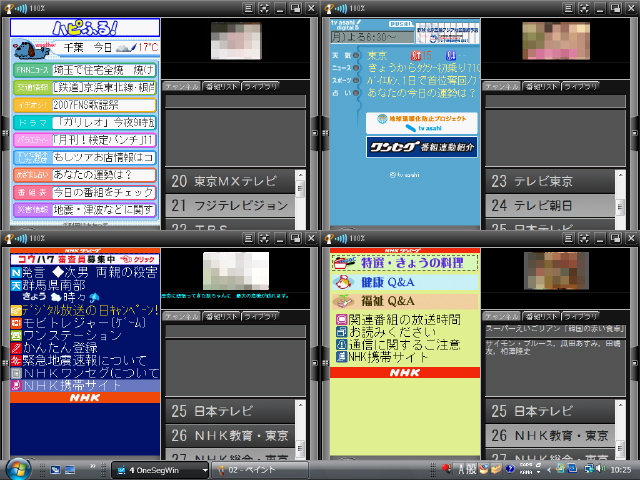
Task: Select the 占い bullet in tv asahi panel
Action: [356, 93]
